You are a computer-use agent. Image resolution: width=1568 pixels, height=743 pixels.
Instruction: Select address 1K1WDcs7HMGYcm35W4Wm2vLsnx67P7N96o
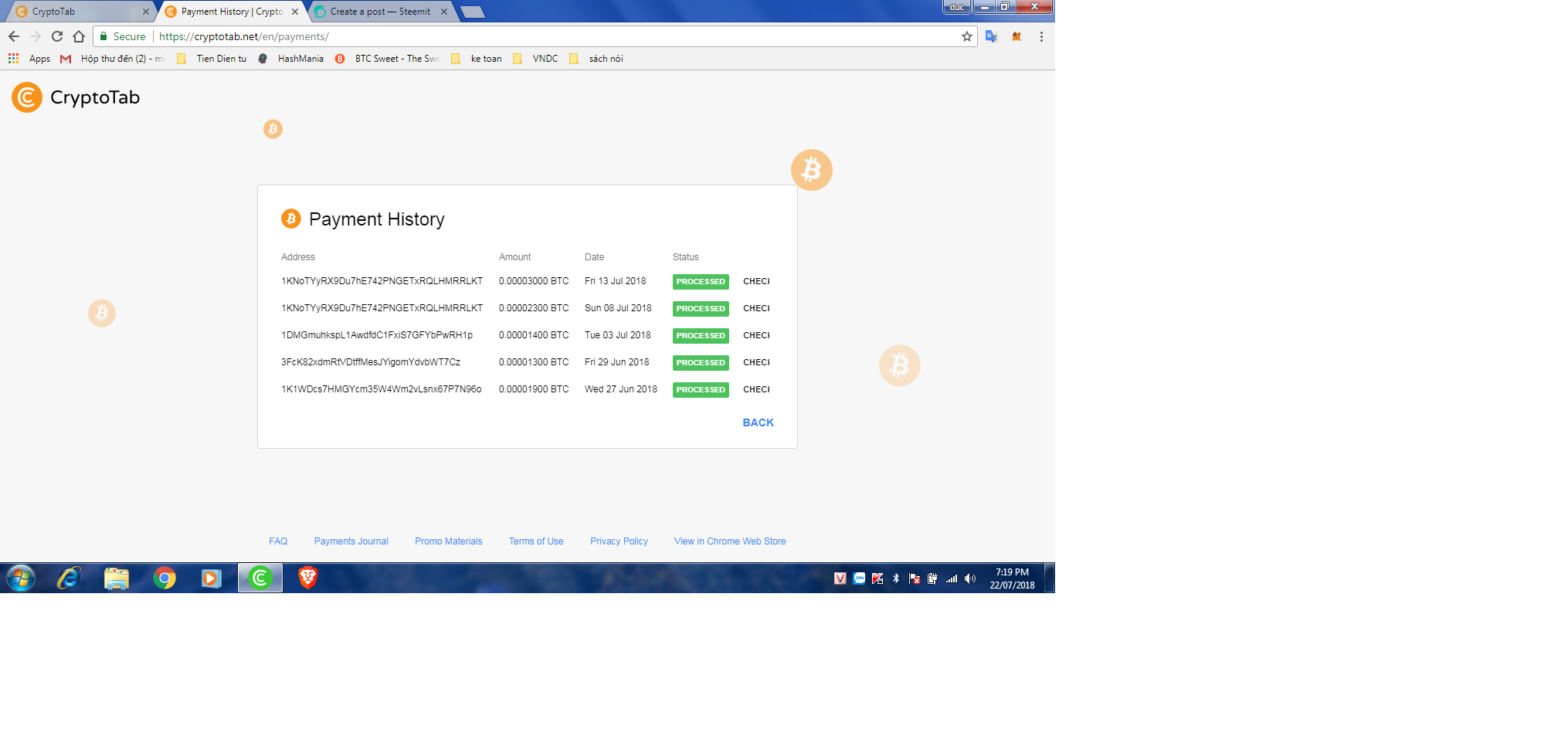[x=382, y=389]
